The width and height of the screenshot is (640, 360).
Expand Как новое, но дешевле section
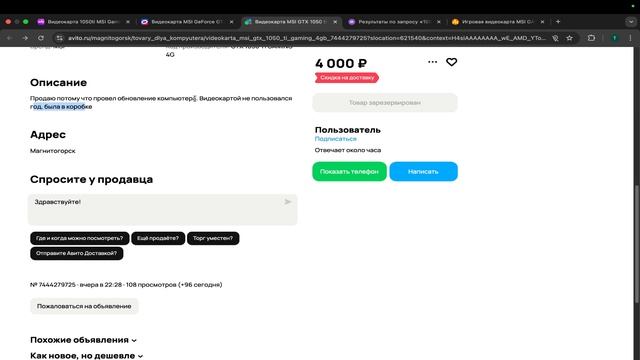[x=87, y=356]
